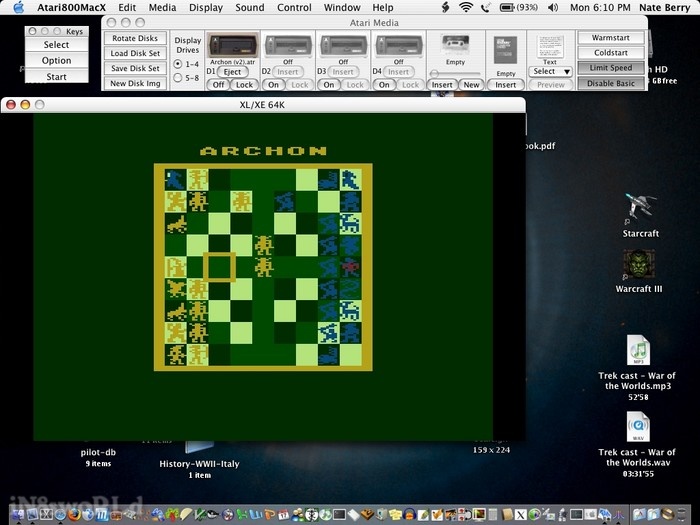Open the Window menu
Viewport: 700px width, 525px height.
[342, 7]
